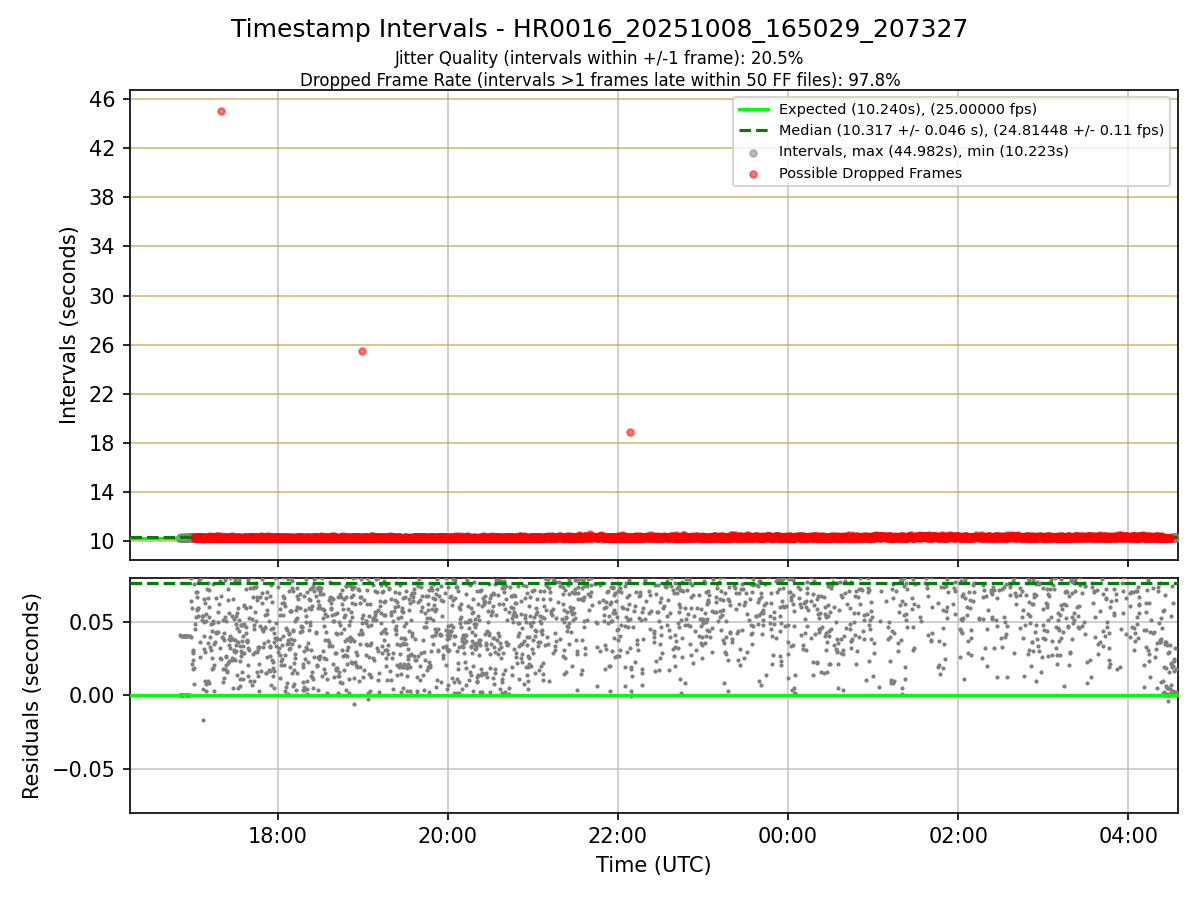This screenshot has width=1200, height=900.
Task: Click legend entry Intervals, max (44.982s)
Action: tap(909, 151)
